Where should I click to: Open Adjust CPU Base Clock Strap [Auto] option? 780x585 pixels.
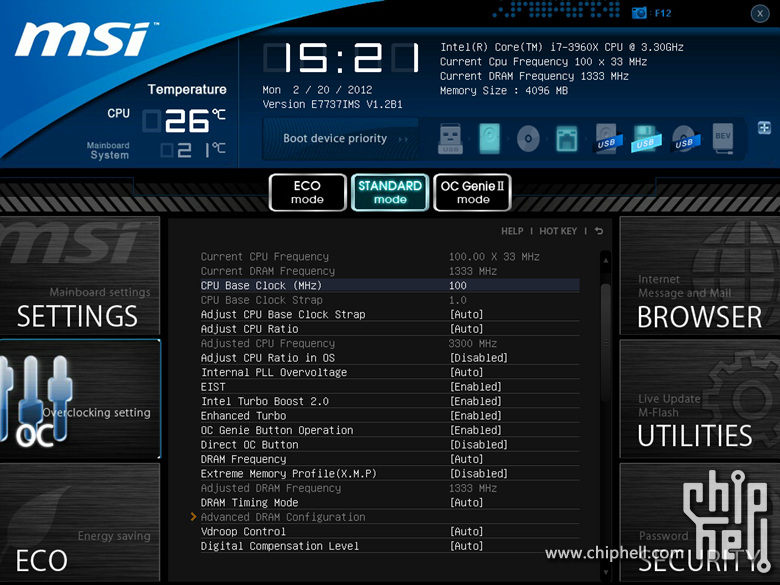(x=466, y=314)
